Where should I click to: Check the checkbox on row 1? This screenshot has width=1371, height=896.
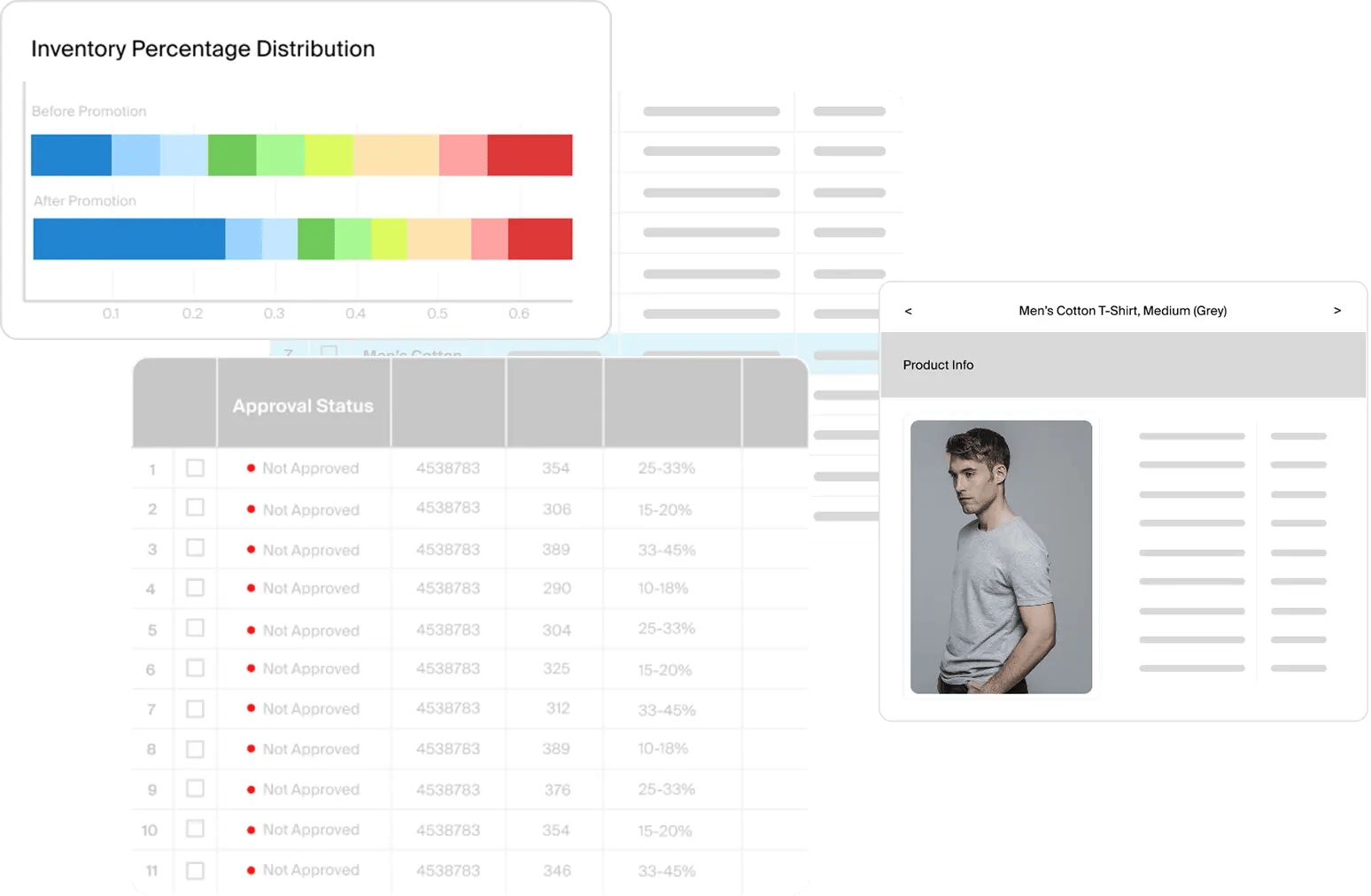tap(195, 467)
